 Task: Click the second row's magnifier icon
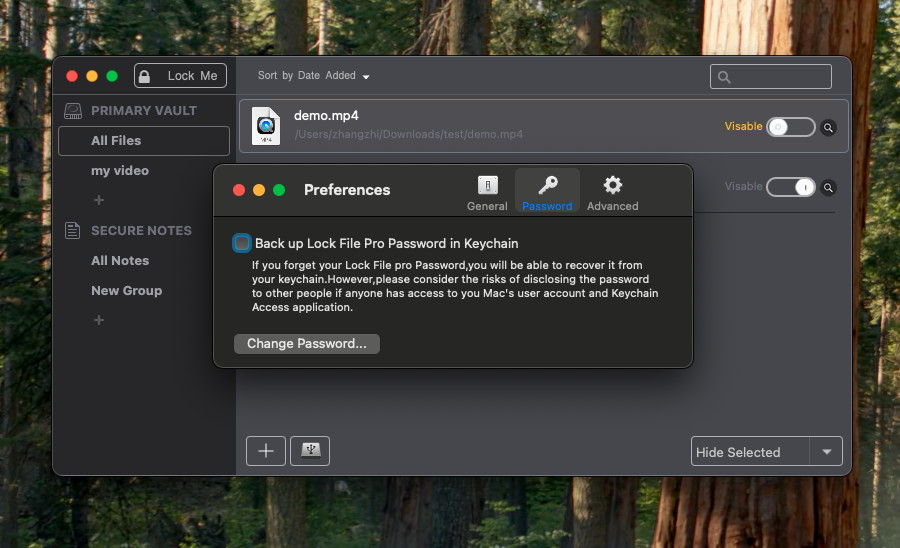tap(828, 188)
